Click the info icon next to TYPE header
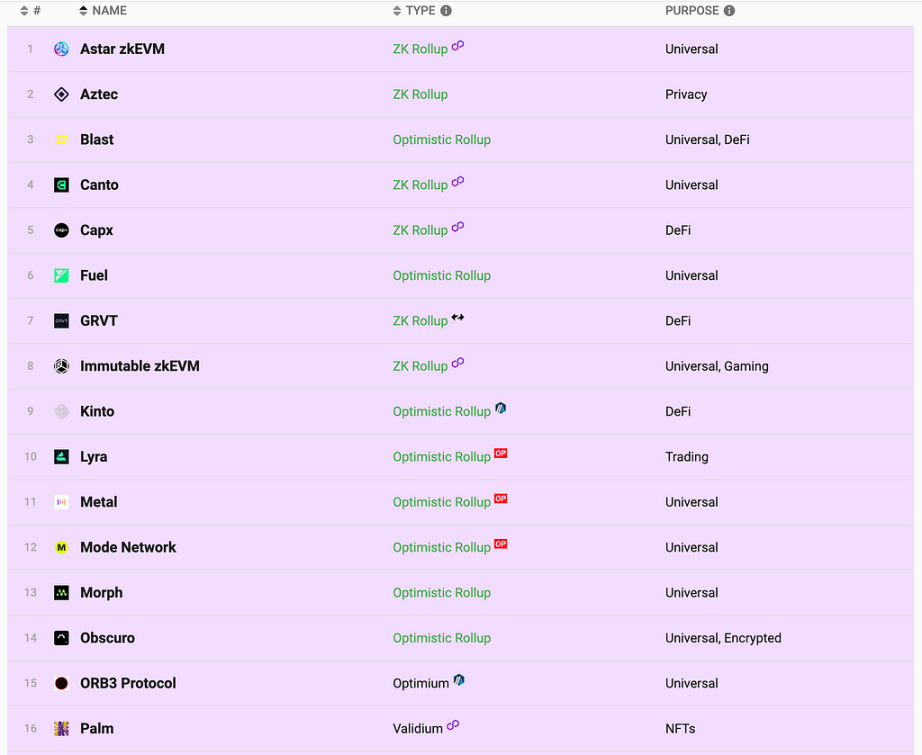 446,11
